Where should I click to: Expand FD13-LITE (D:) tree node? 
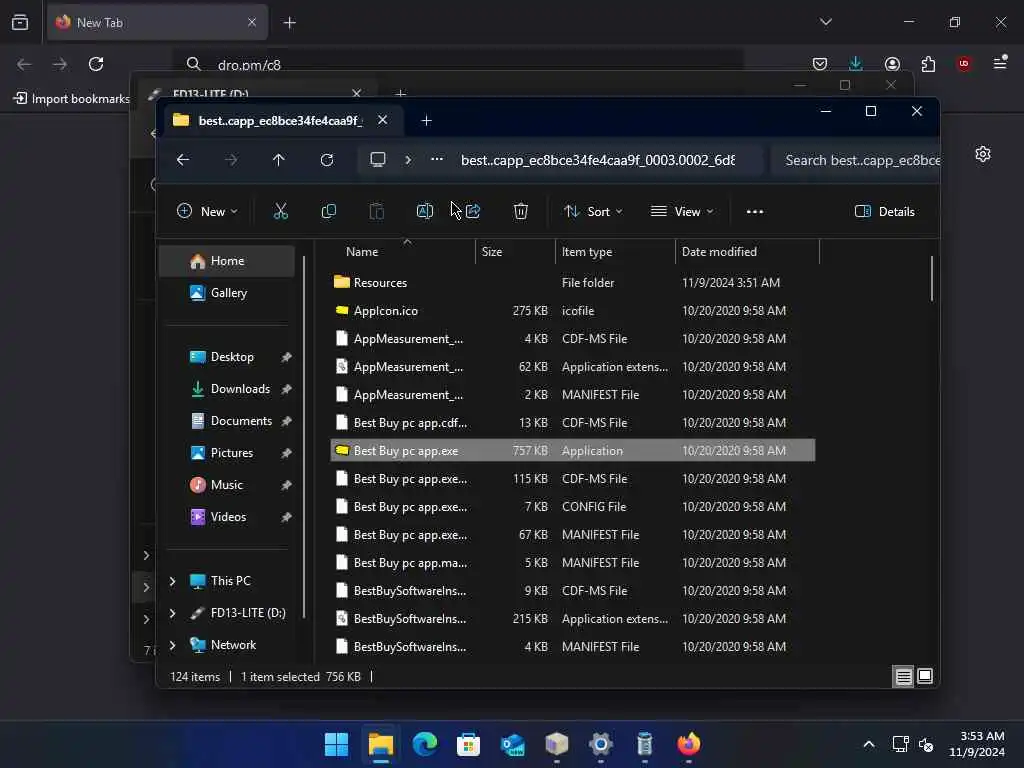coord(172,613)
